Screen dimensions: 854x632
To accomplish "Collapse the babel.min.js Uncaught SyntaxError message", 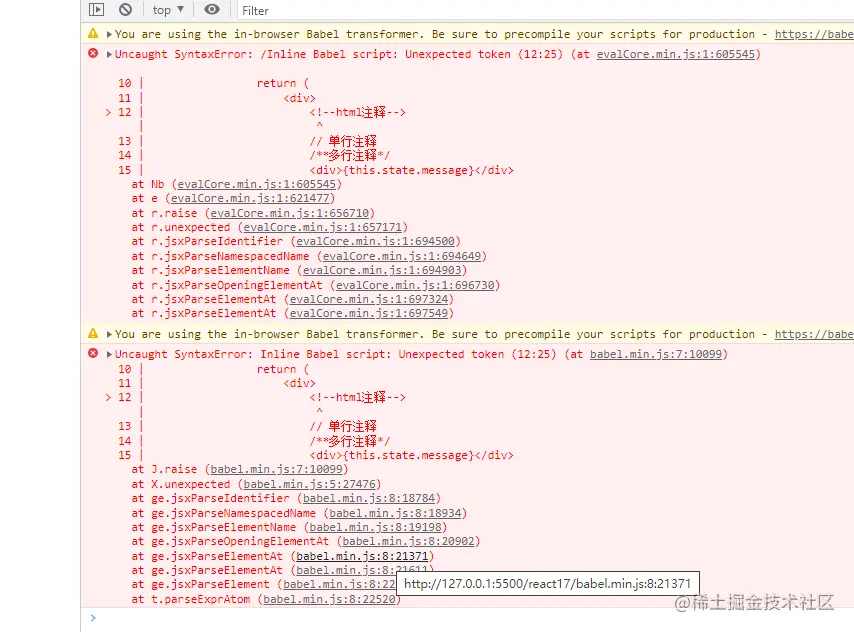I will [x=109, y=355].
